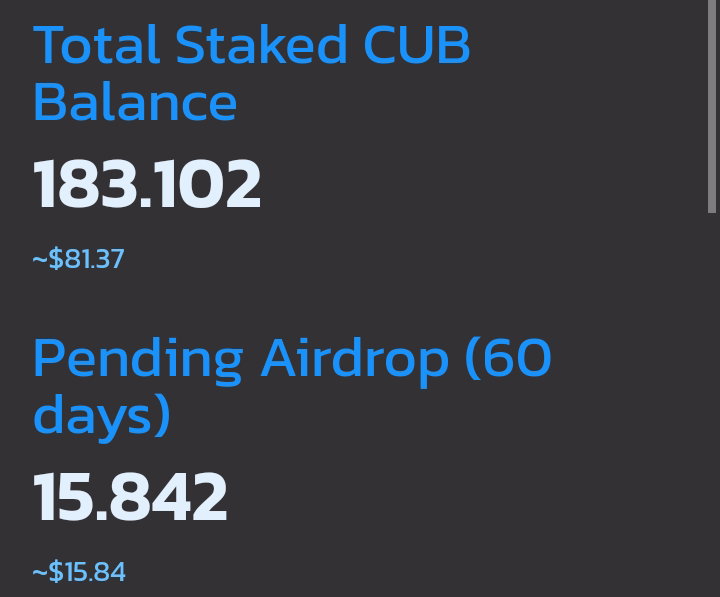Click the word Staked in the heading
Screen dimensions: 720x597
(x=261, y=45)
